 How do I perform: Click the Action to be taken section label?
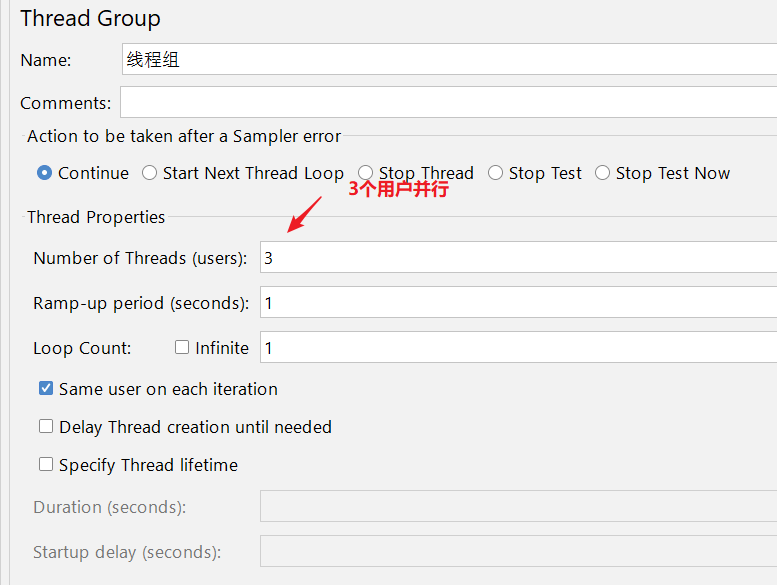(x=184, y=136)
